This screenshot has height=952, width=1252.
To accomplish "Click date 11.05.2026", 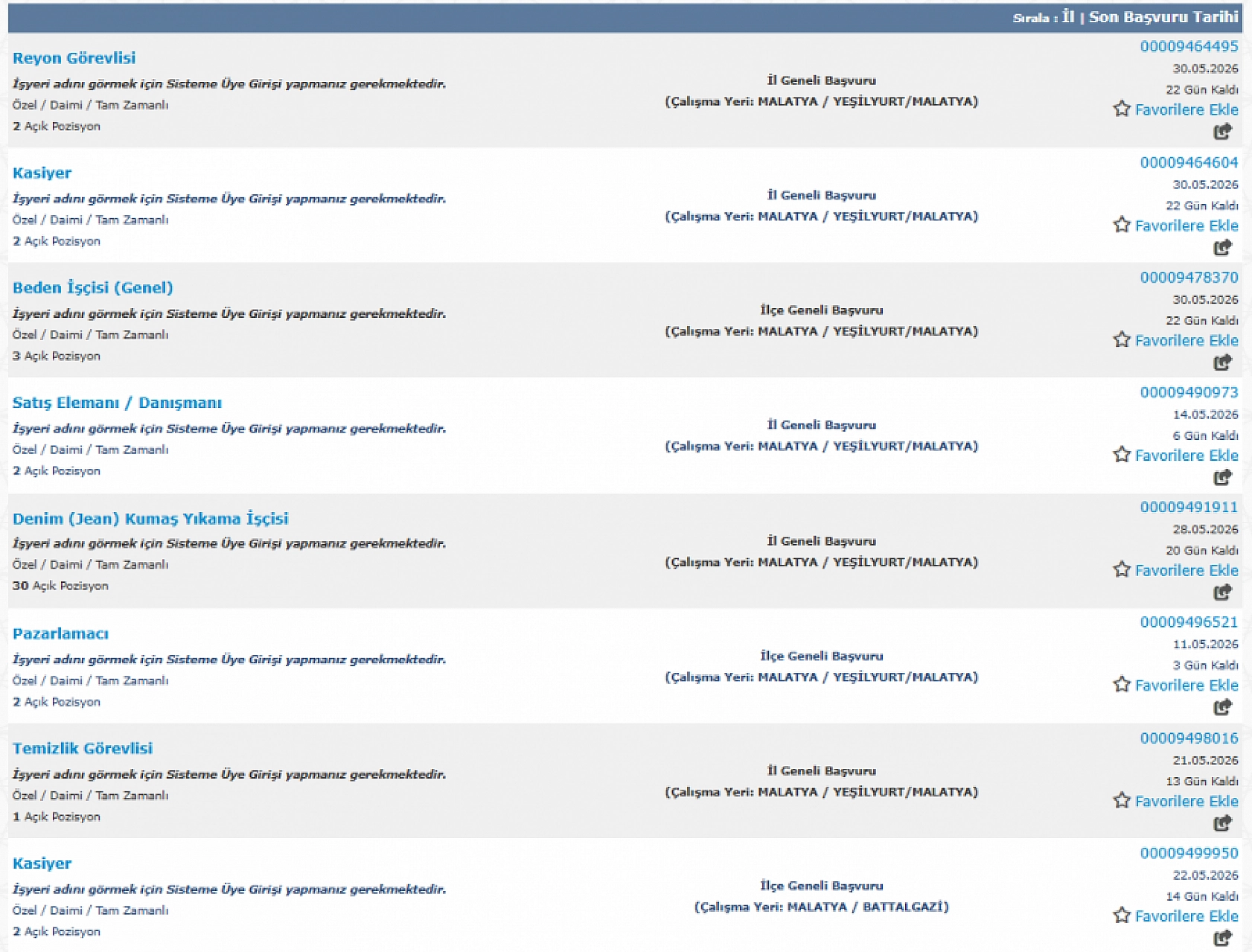I will tap(1205, 644).
